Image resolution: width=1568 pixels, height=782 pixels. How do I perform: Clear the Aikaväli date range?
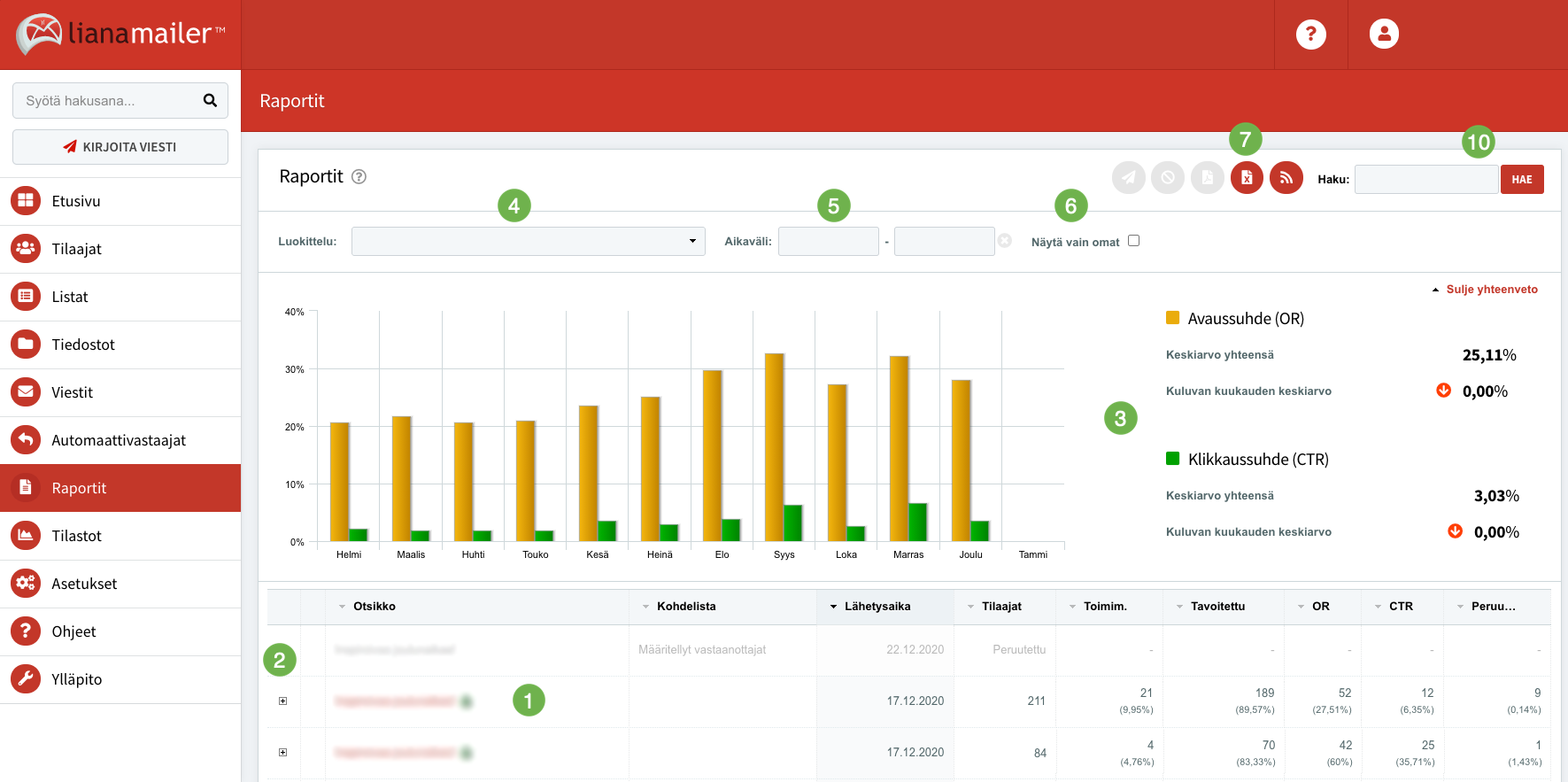click(x=1005, y=241)
